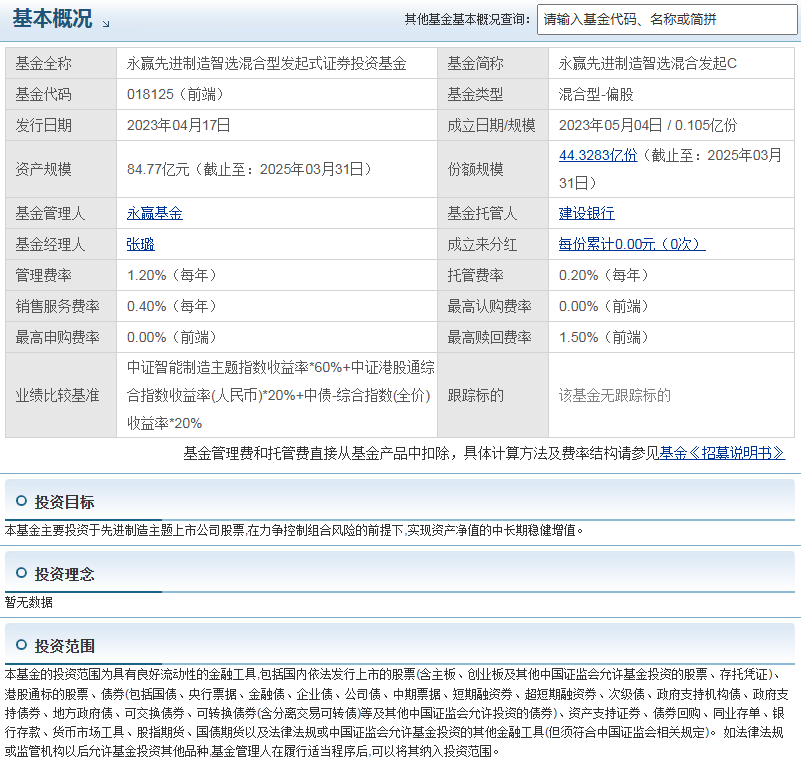
Task: Click the small arrow icon beside 基本概况
Action: 106,23
